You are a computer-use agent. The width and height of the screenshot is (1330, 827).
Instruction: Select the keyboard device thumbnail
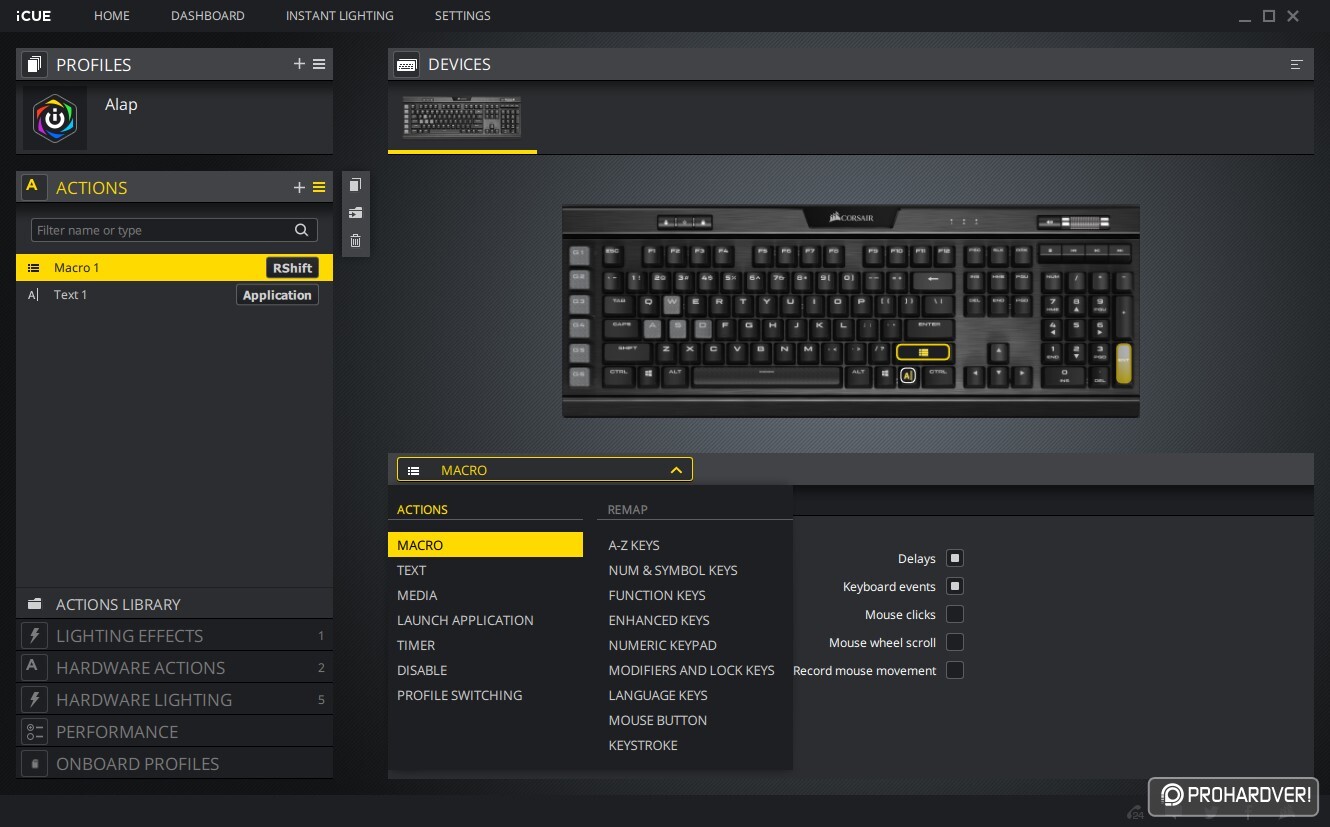[462, 117]
